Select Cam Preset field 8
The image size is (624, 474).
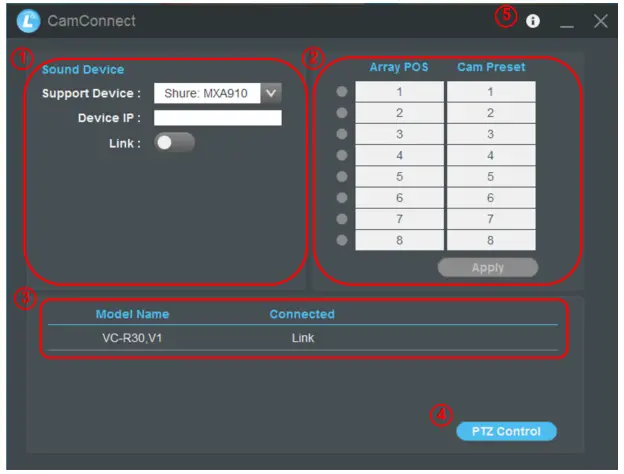tap(491, 240)
